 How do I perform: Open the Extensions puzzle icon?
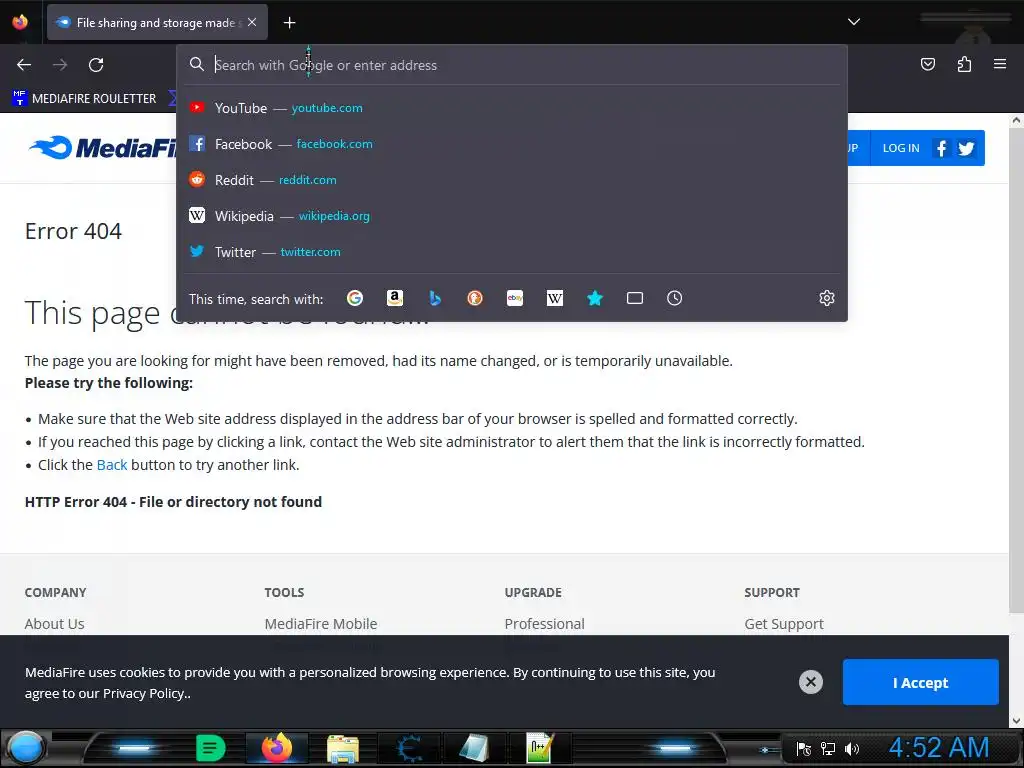[x=964, y=64]
